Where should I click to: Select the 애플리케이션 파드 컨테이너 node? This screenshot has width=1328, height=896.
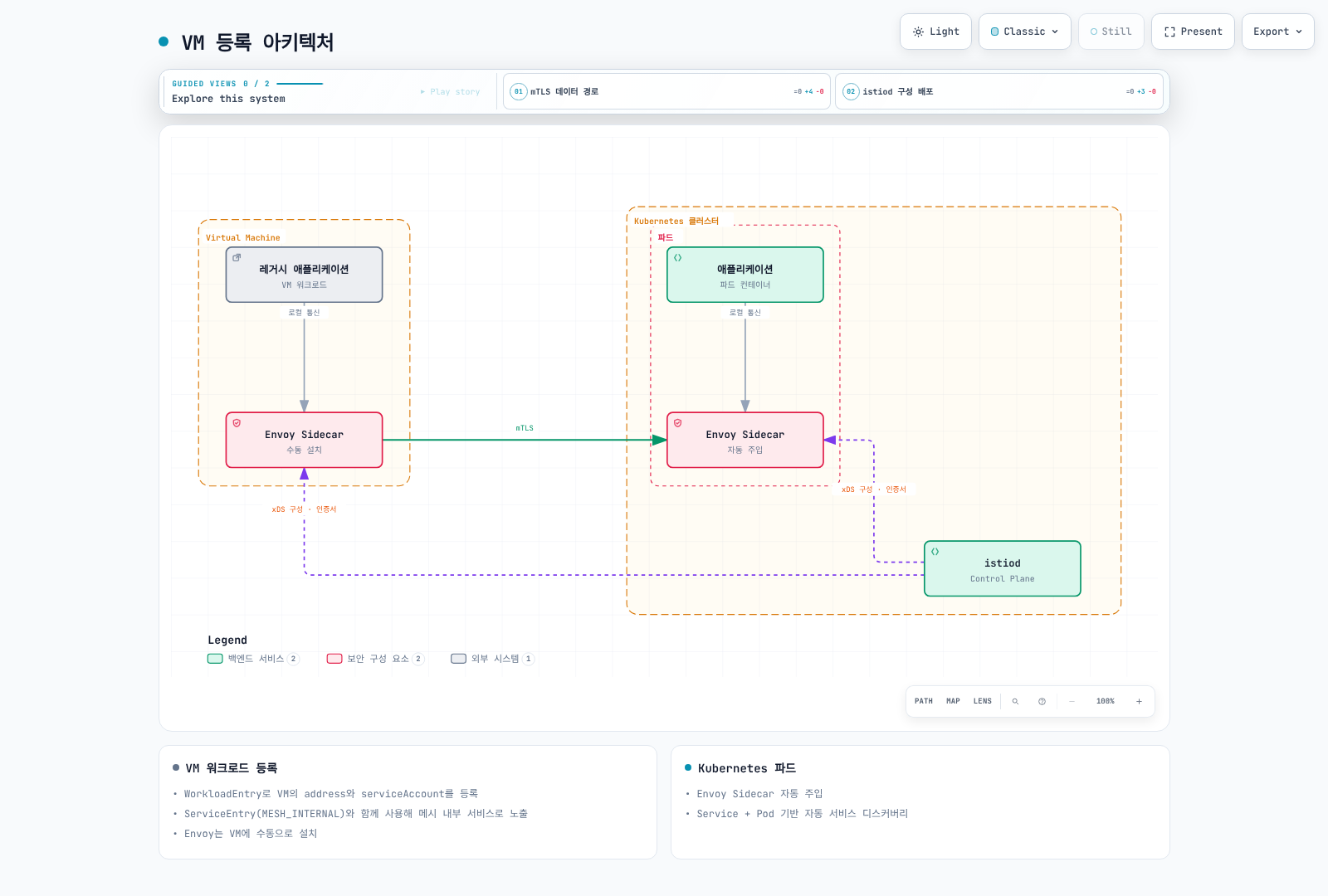[745, 275]
